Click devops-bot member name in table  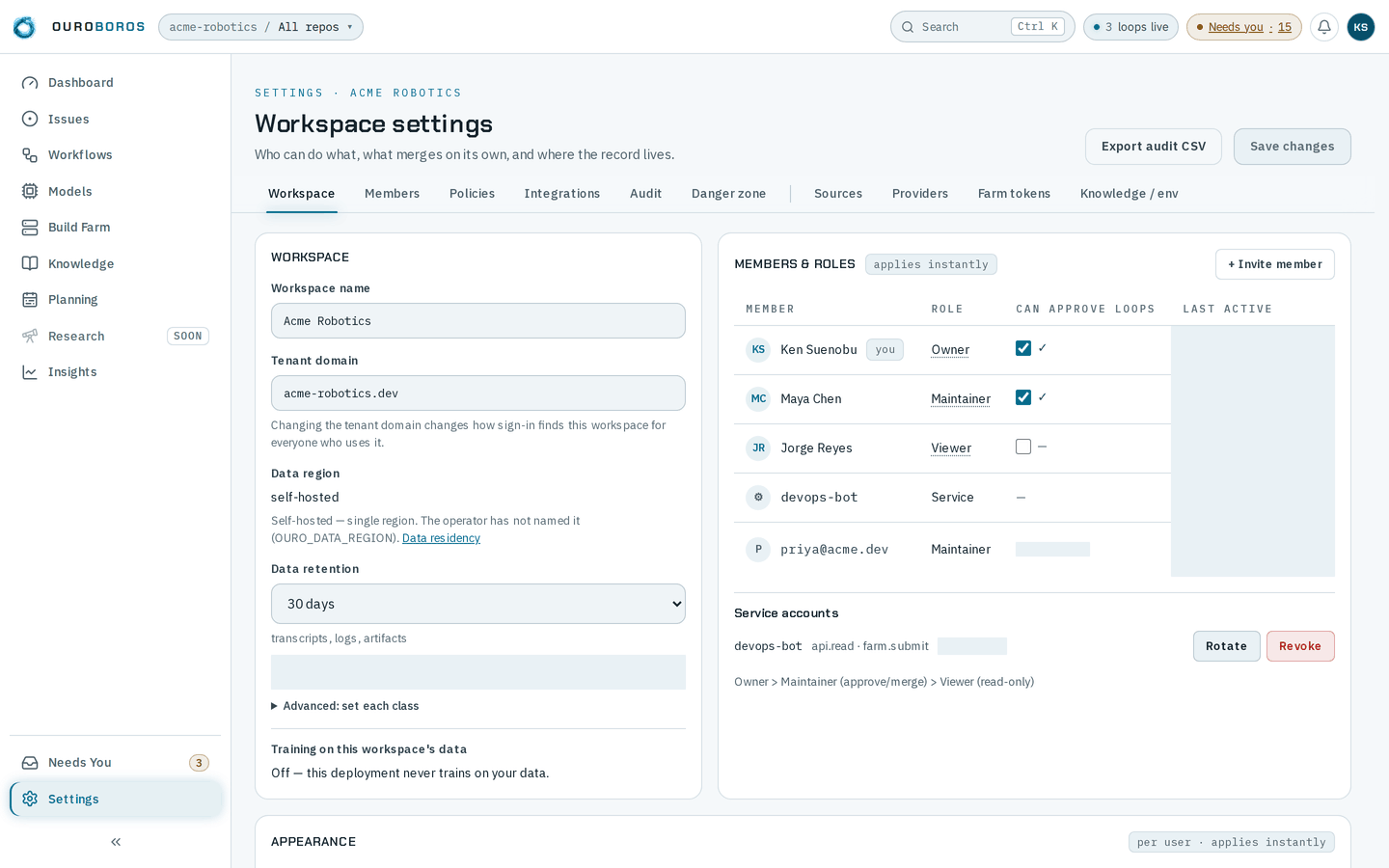pyautogui.click(x=819, y=498)
